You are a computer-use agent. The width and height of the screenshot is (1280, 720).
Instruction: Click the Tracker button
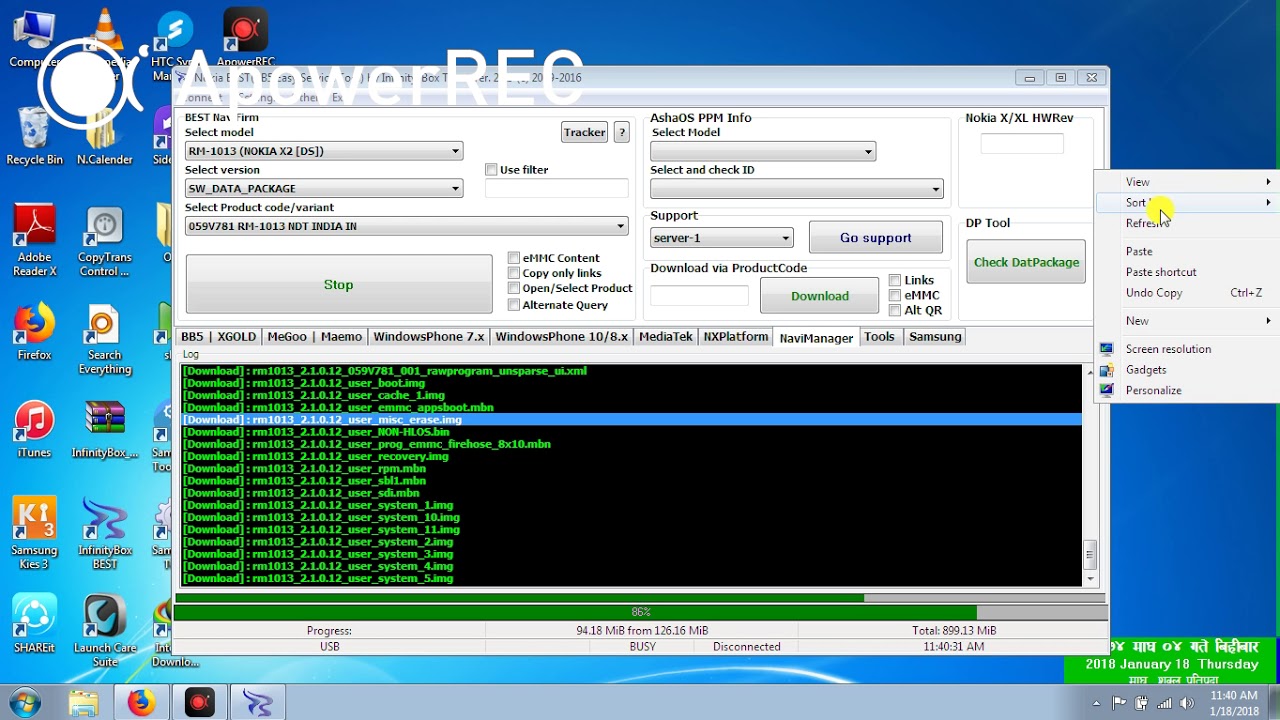pos(584,132)
